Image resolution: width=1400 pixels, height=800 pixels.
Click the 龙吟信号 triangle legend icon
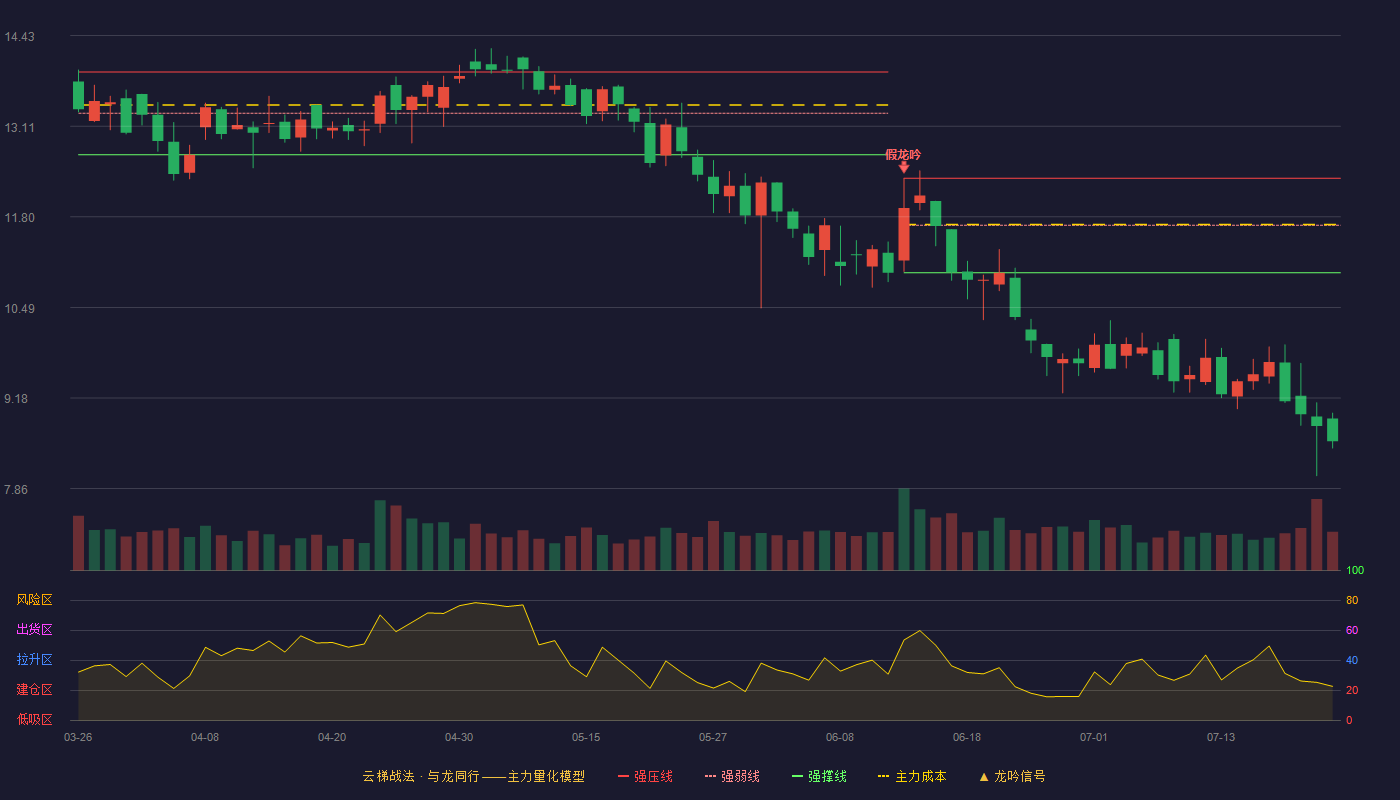(x=984, y=776)
